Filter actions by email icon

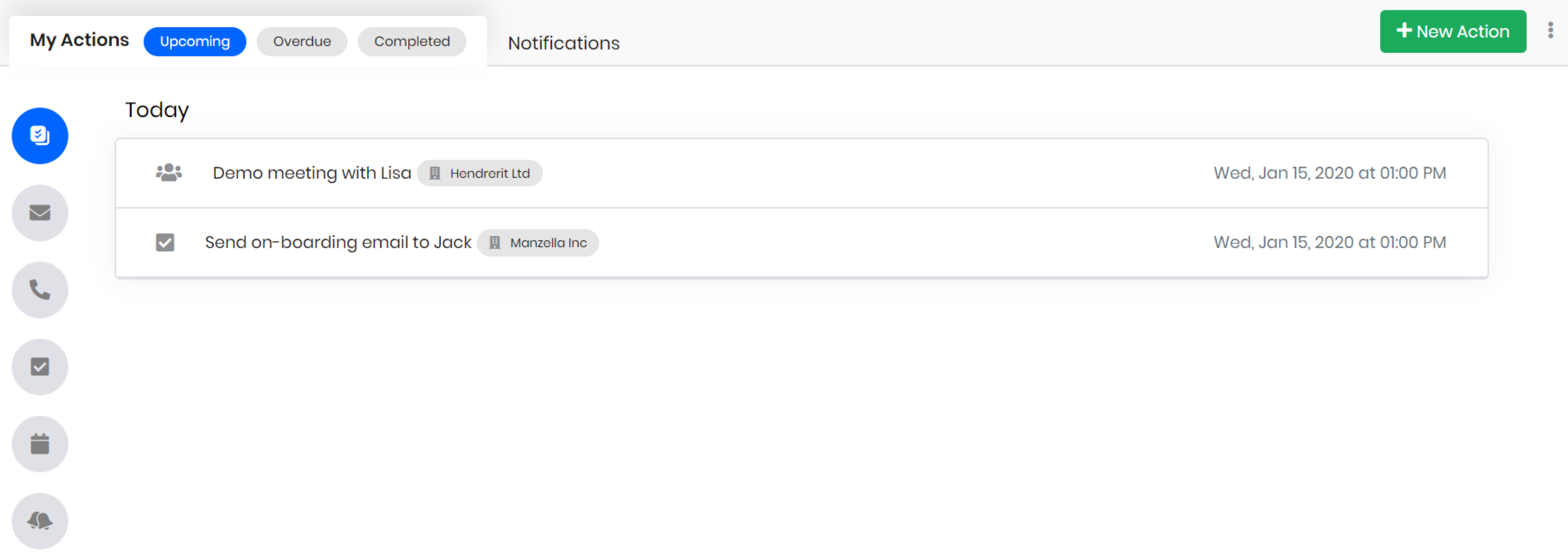[x=40, y=213]
